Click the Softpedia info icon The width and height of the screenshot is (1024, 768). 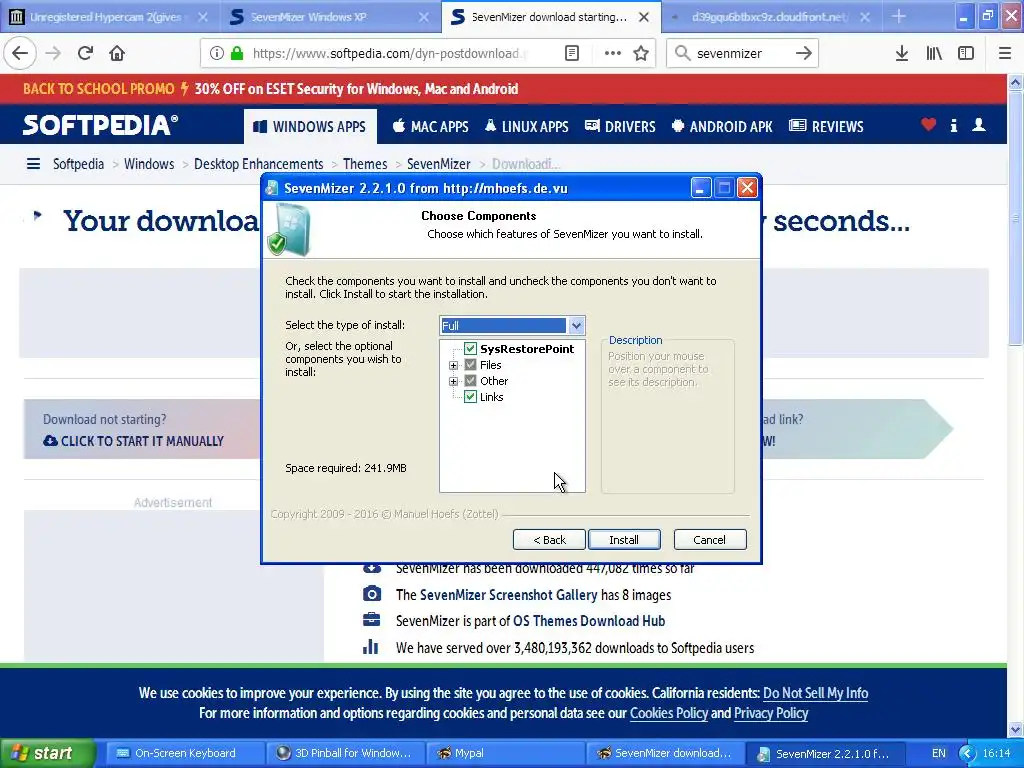953,125
